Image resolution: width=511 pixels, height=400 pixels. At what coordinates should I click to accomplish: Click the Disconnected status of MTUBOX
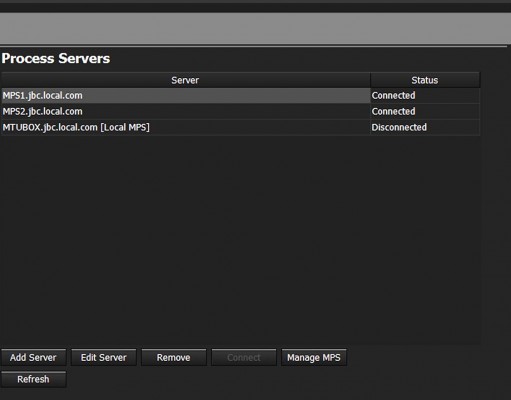coord(399,127)
